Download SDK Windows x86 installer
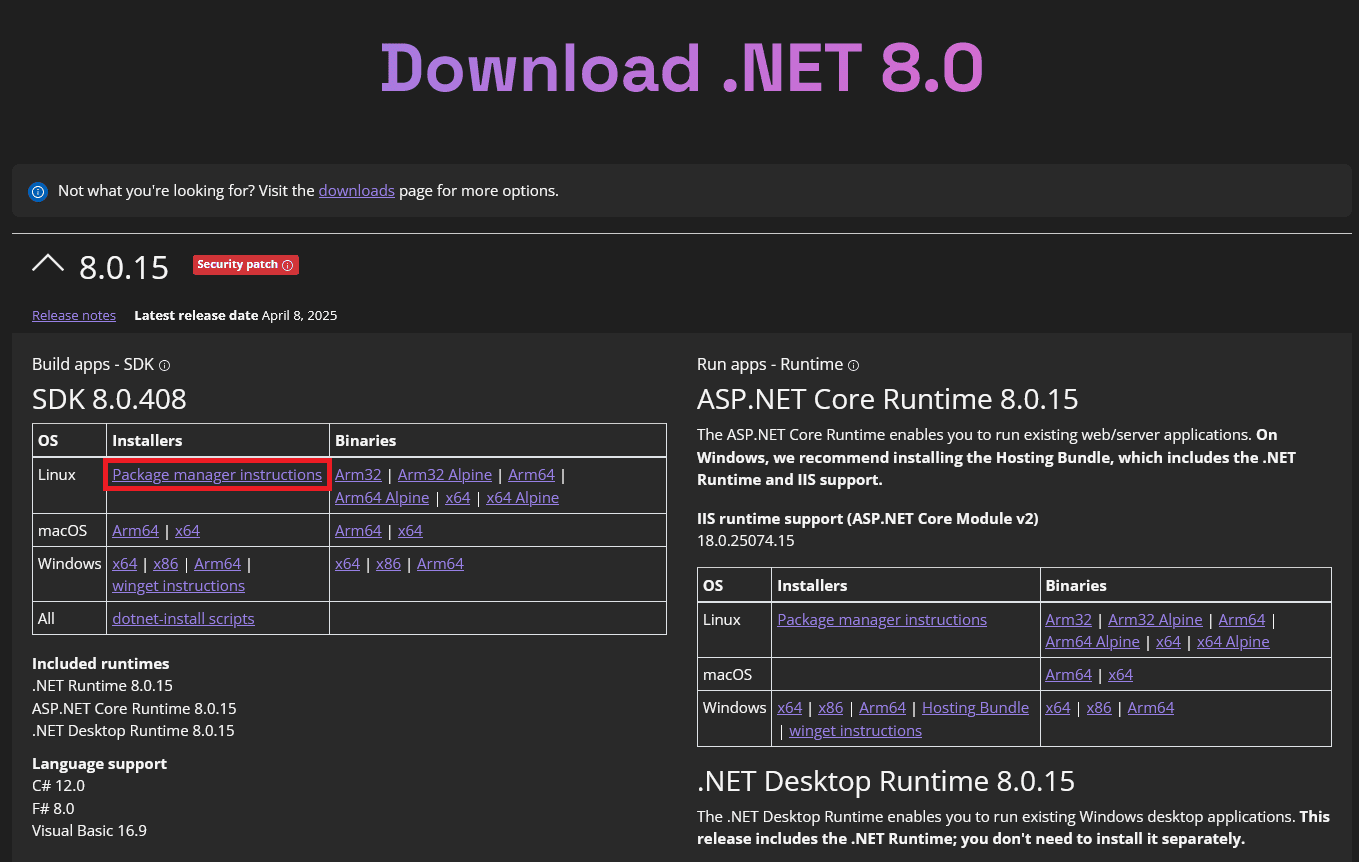1359x862 pixels. 166,564
